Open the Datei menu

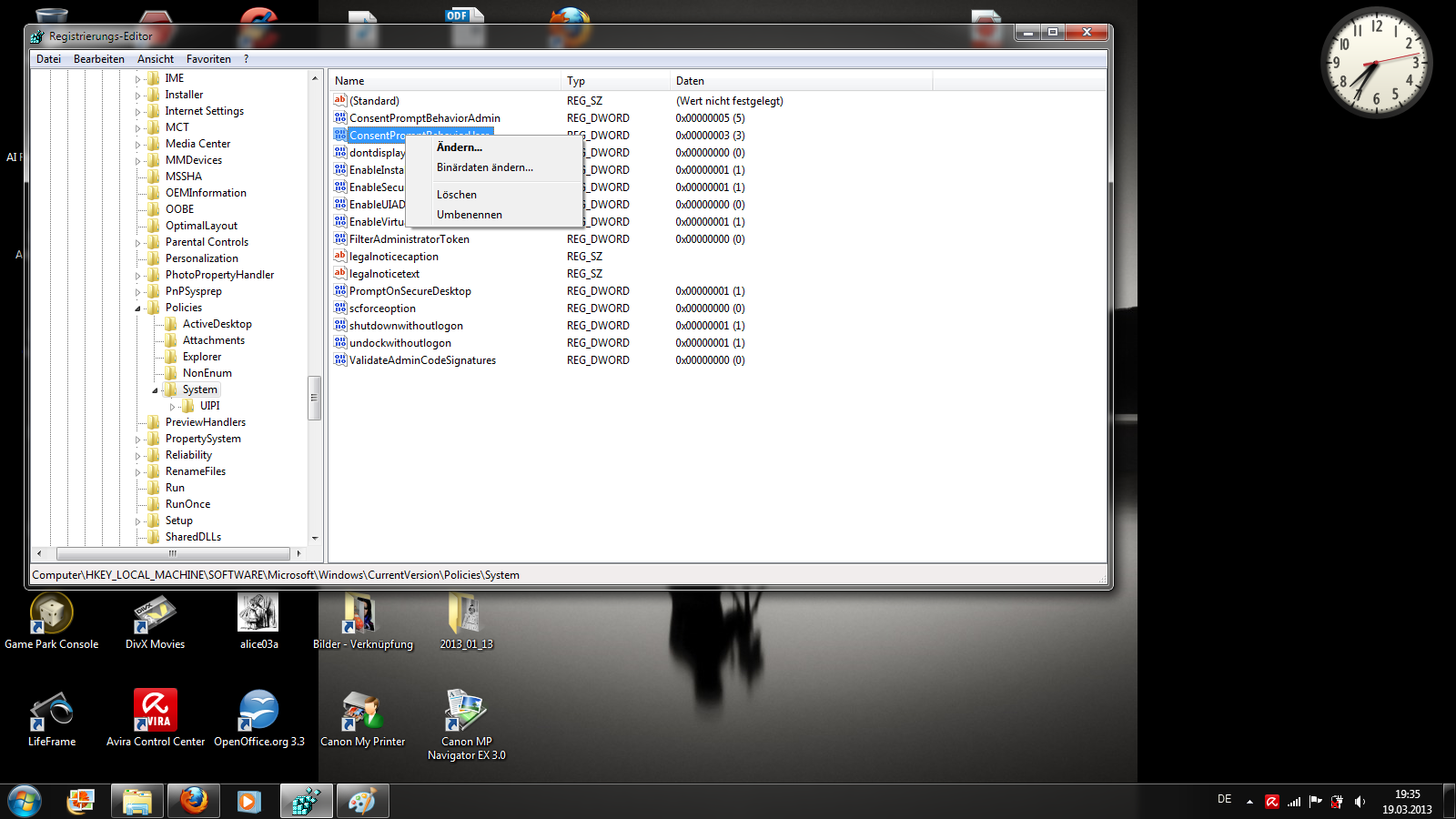click(x=49, y=59)
